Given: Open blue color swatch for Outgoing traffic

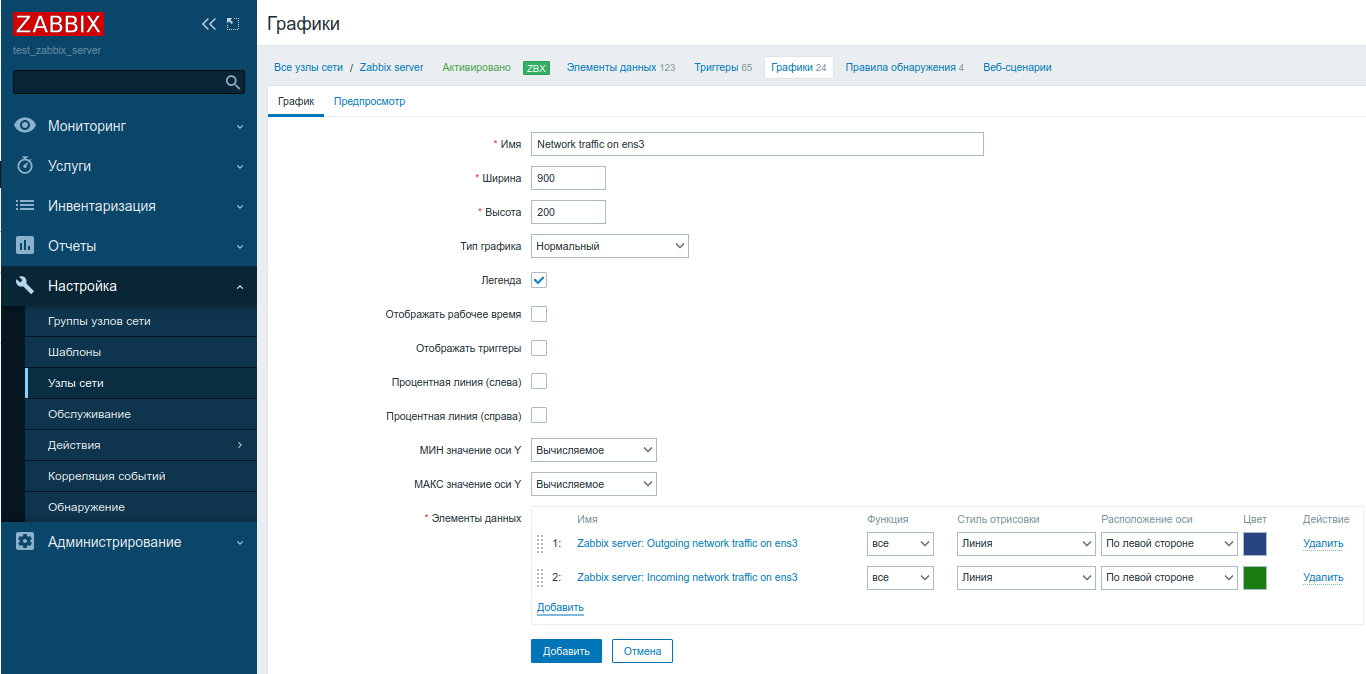Looking at the screenshot, I should [x=1255, y=544].
